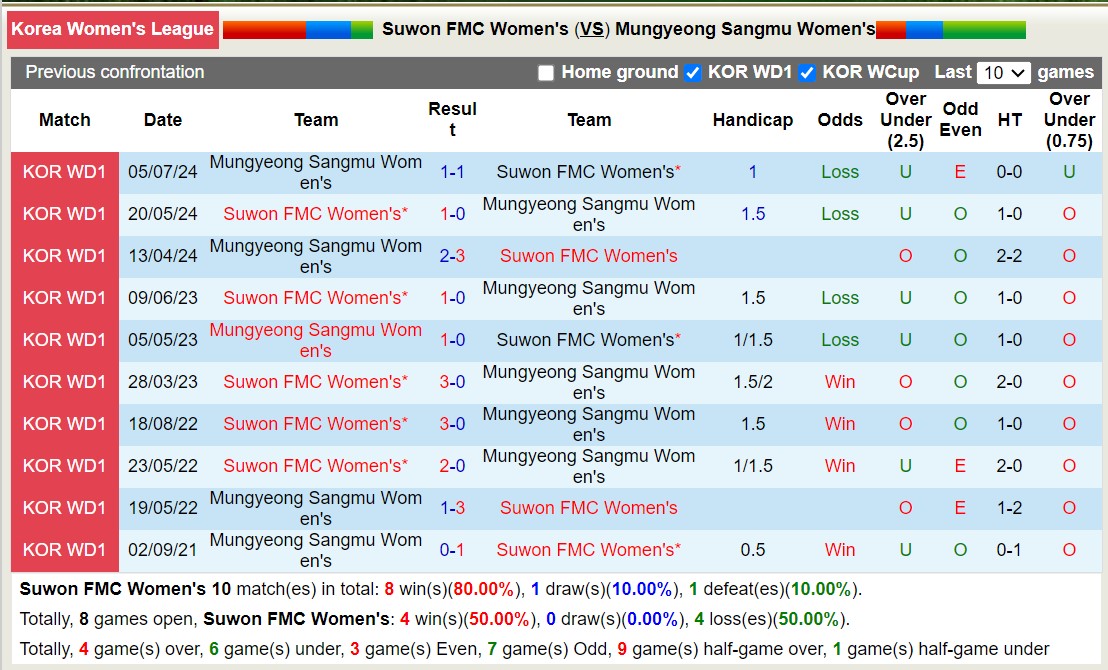Click the "Korea Women's League" banner

[113, 29]
